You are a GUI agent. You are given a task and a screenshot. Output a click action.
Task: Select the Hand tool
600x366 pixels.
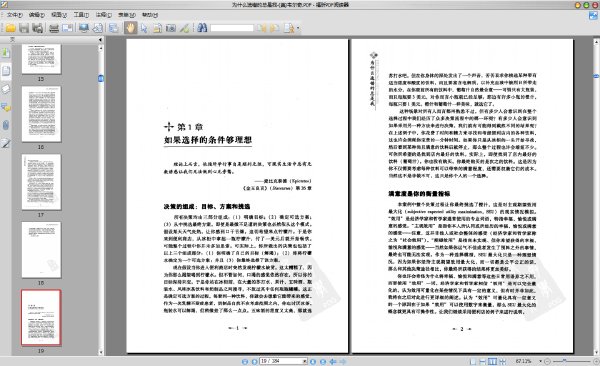tap(130, 28)
